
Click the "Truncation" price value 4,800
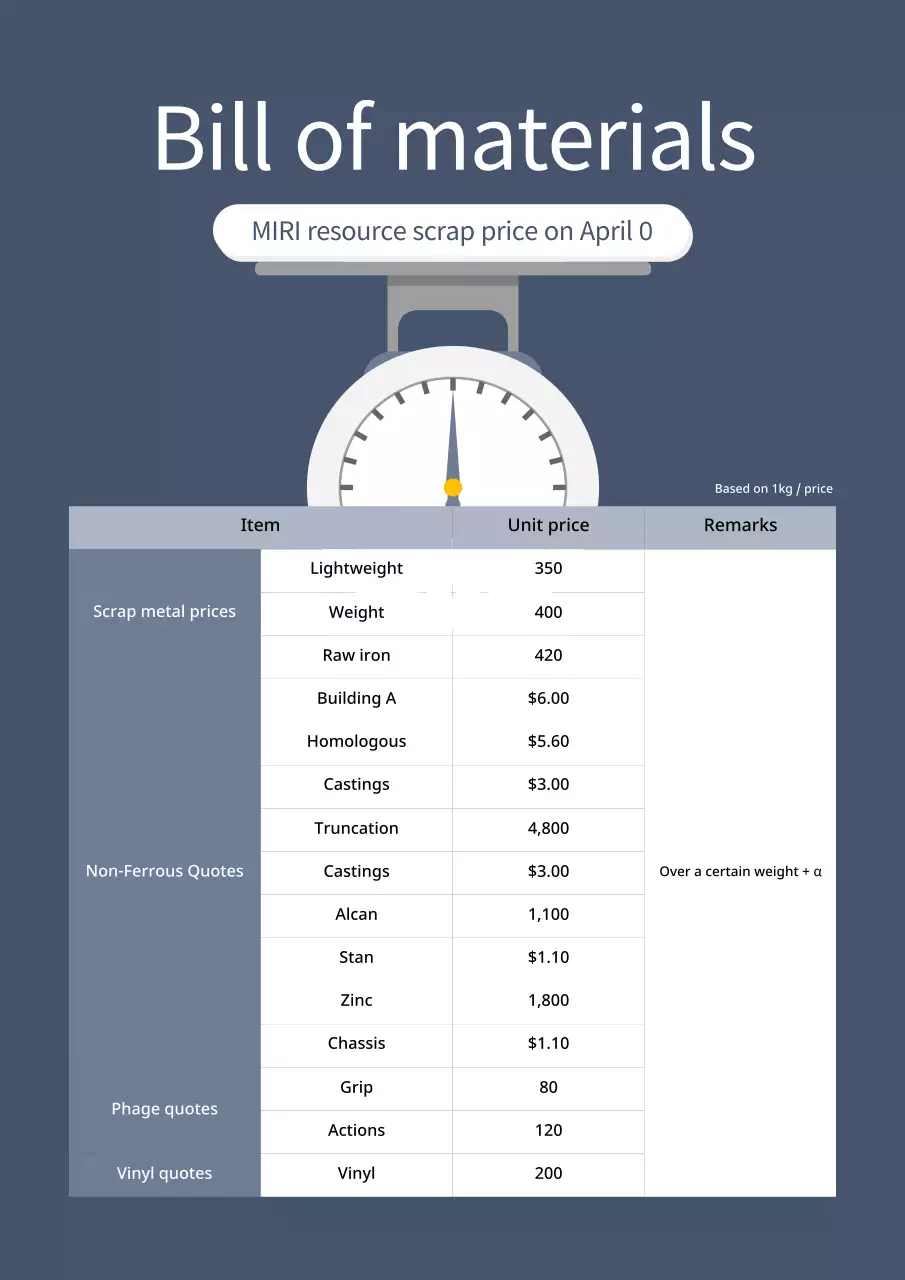tap(548, 829)
